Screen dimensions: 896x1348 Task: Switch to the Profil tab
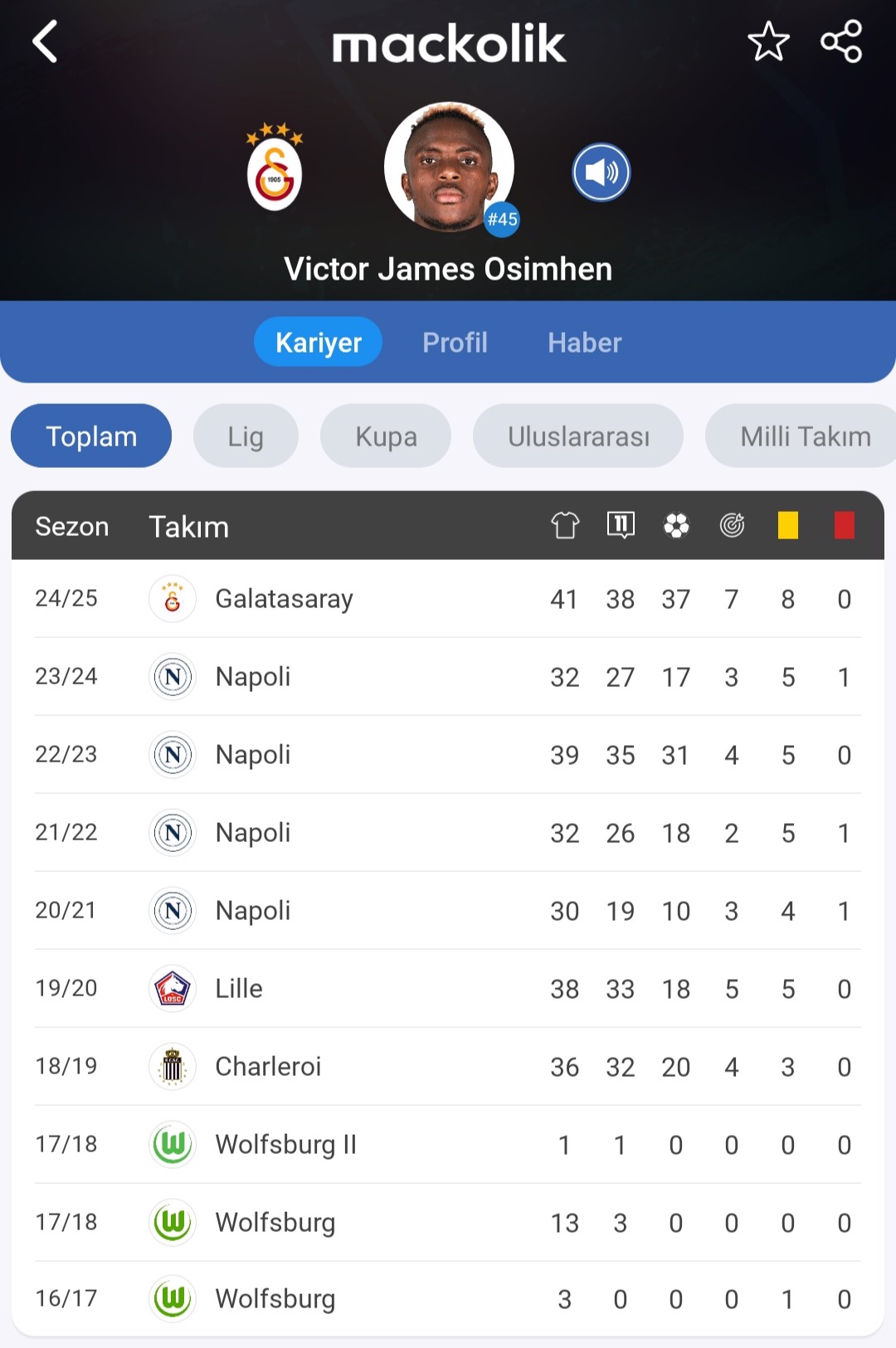[x=455, y=343]
